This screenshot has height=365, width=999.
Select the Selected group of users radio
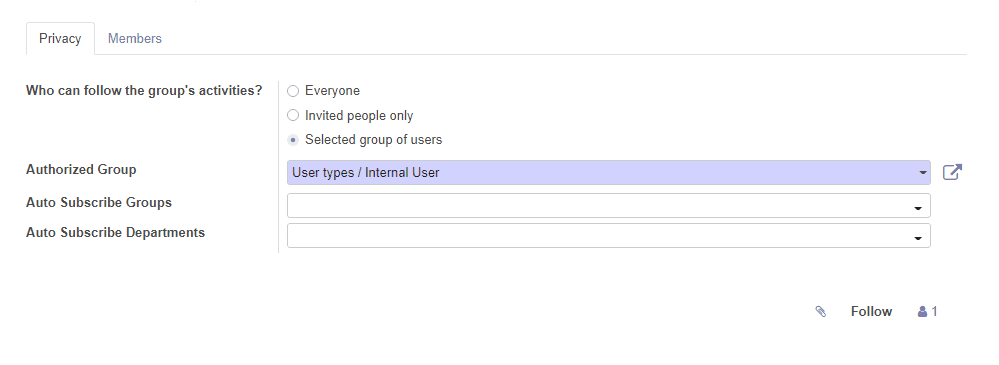click(x=293, y=140)
